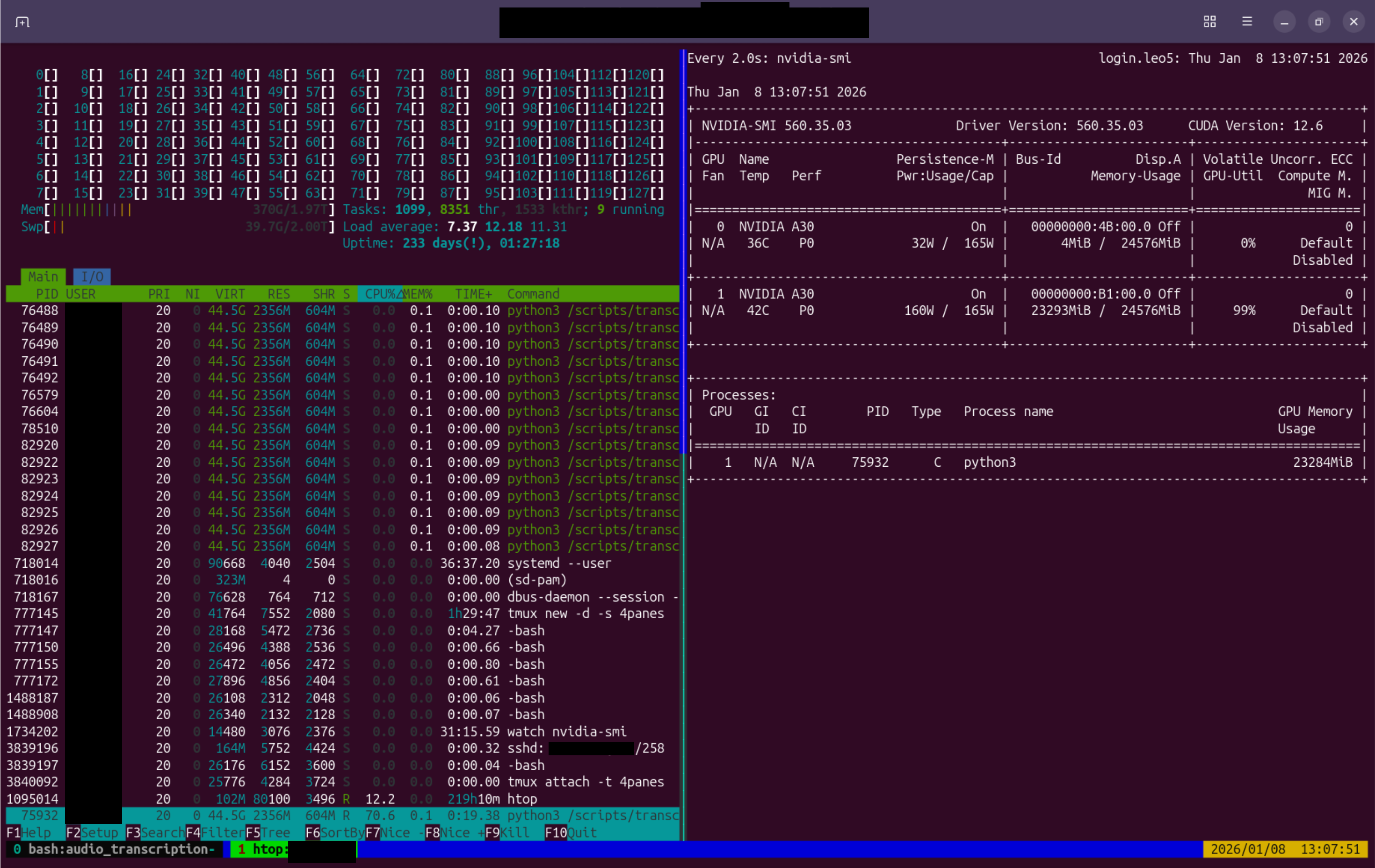
Task: Open the terminal hamburger menu
Action: point(1247,22)
